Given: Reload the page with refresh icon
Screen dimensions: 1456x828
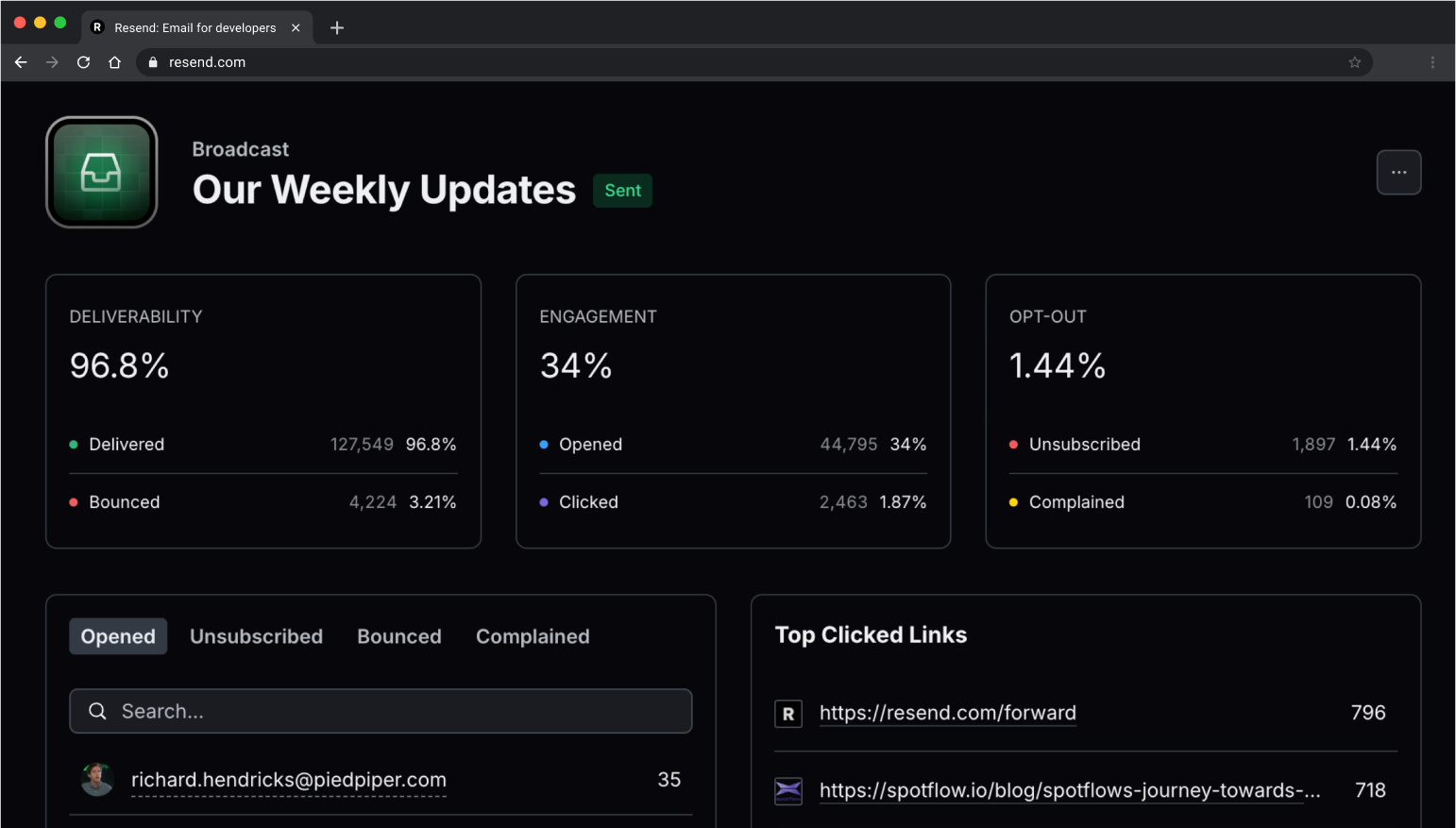Looking at the screenshot, I should pyautogui.click(x=83, y=62).
